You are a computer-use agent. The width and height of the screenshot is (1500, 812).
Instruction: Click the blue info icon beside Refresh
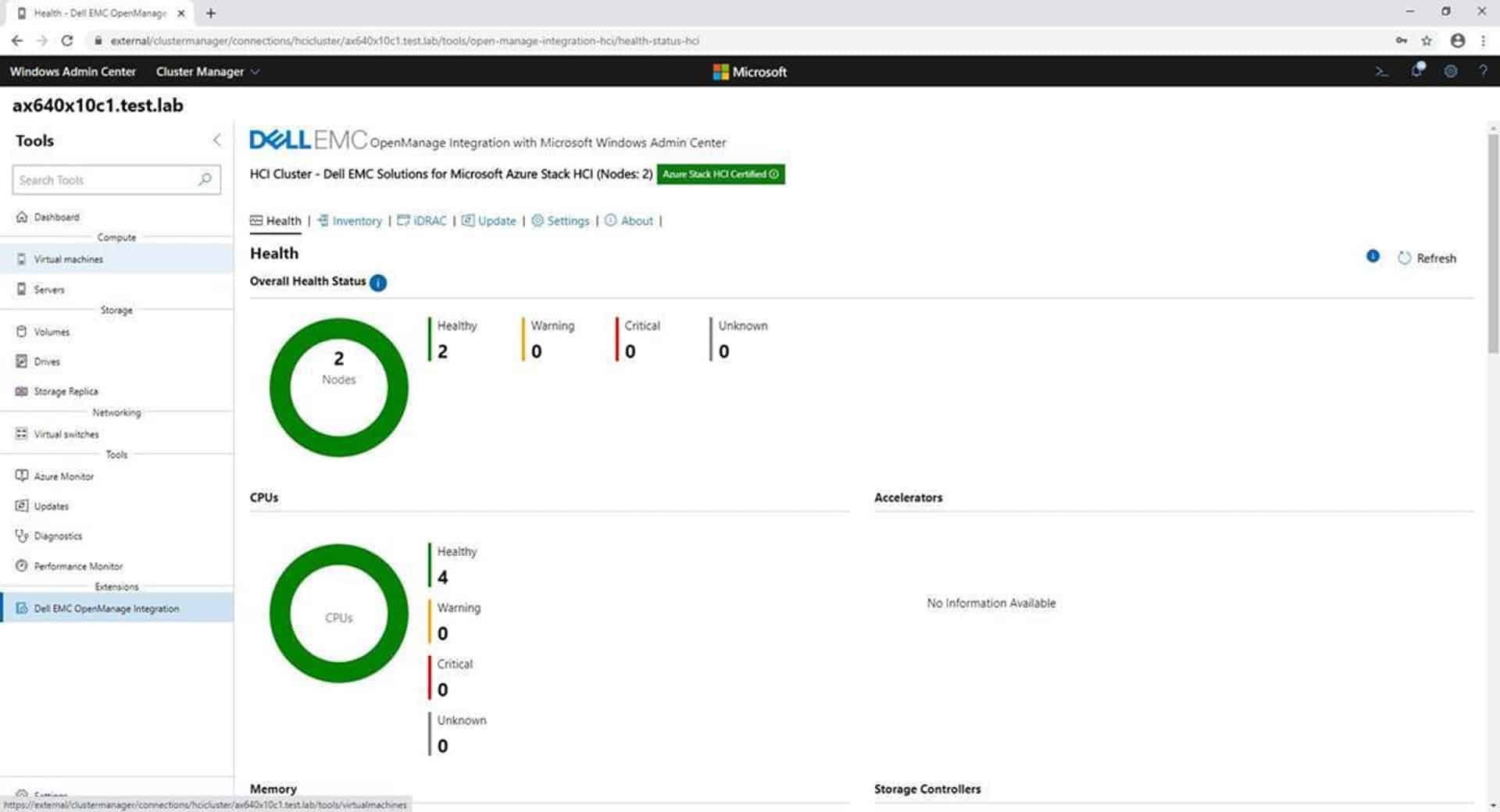tap(1373, 256)
